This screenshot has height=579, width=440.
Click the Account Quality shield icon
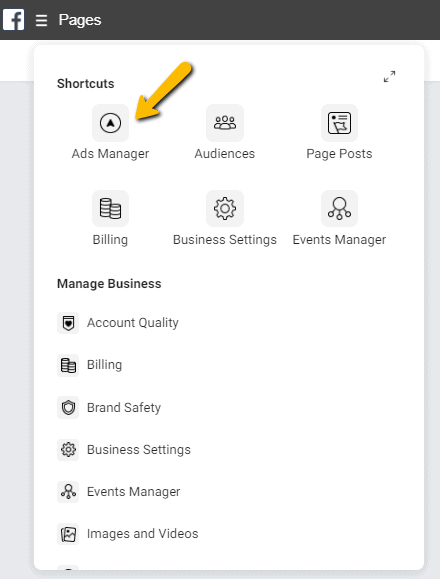[x=68, y=323]
